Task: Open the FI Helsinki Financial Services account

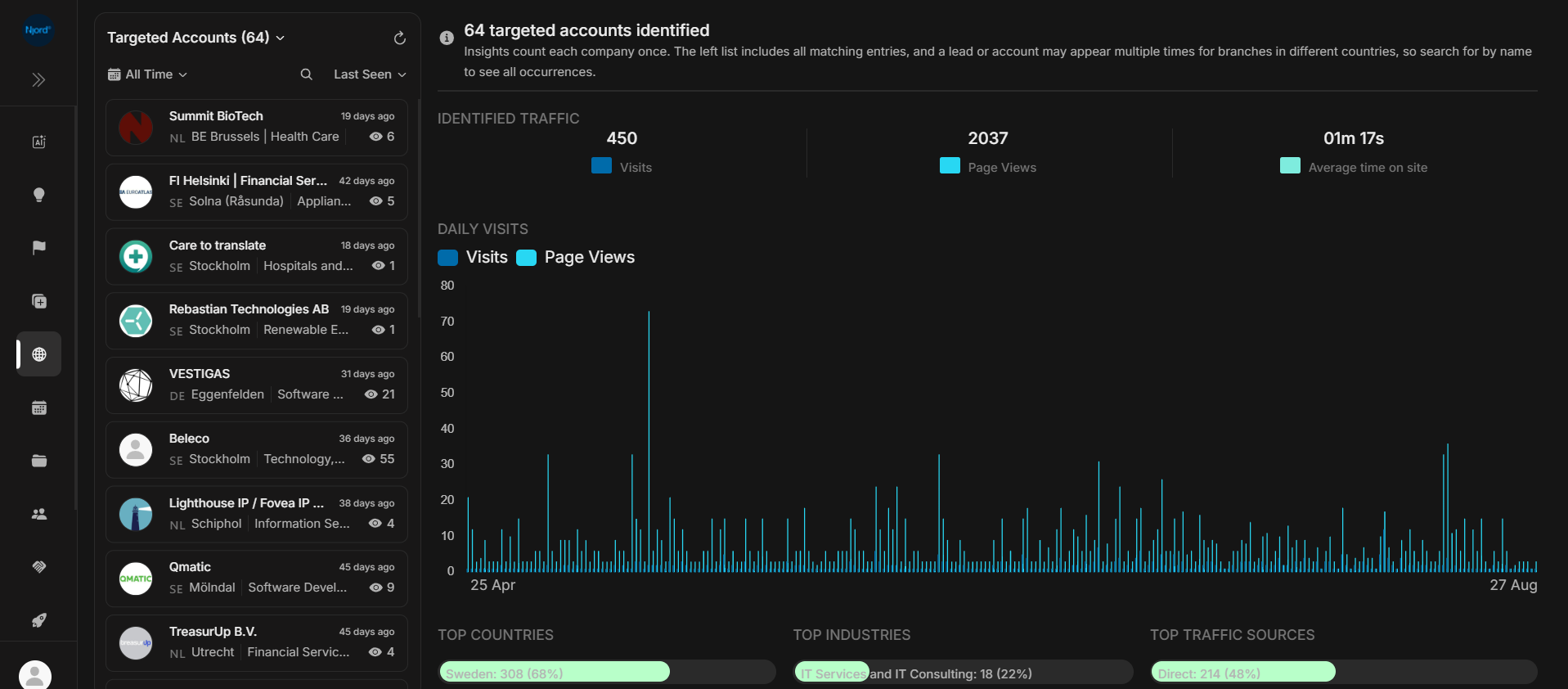Action: [x=257, y=192]
